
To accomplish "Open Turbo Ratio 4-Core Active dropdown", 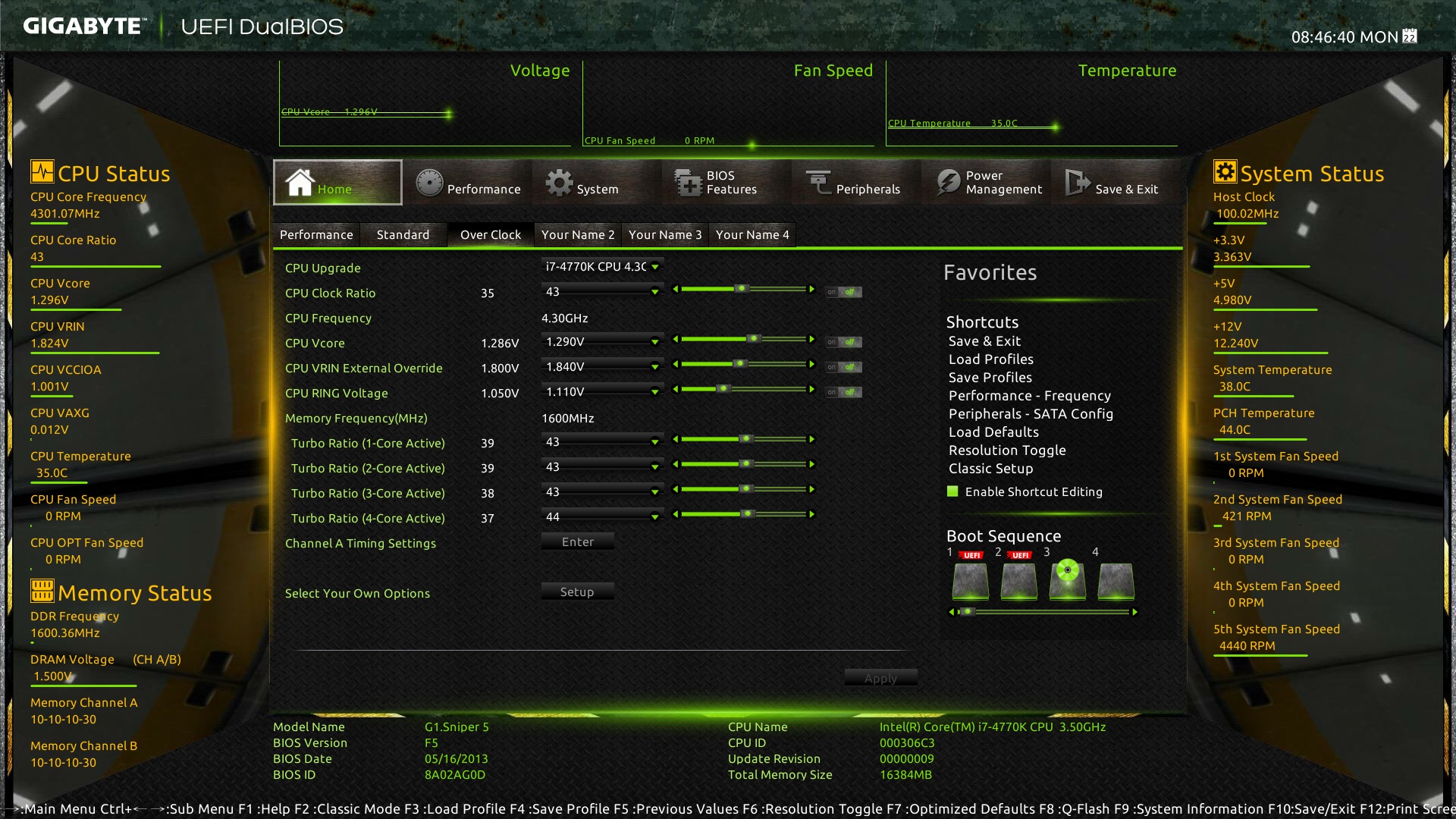I will tap(655, 517).
